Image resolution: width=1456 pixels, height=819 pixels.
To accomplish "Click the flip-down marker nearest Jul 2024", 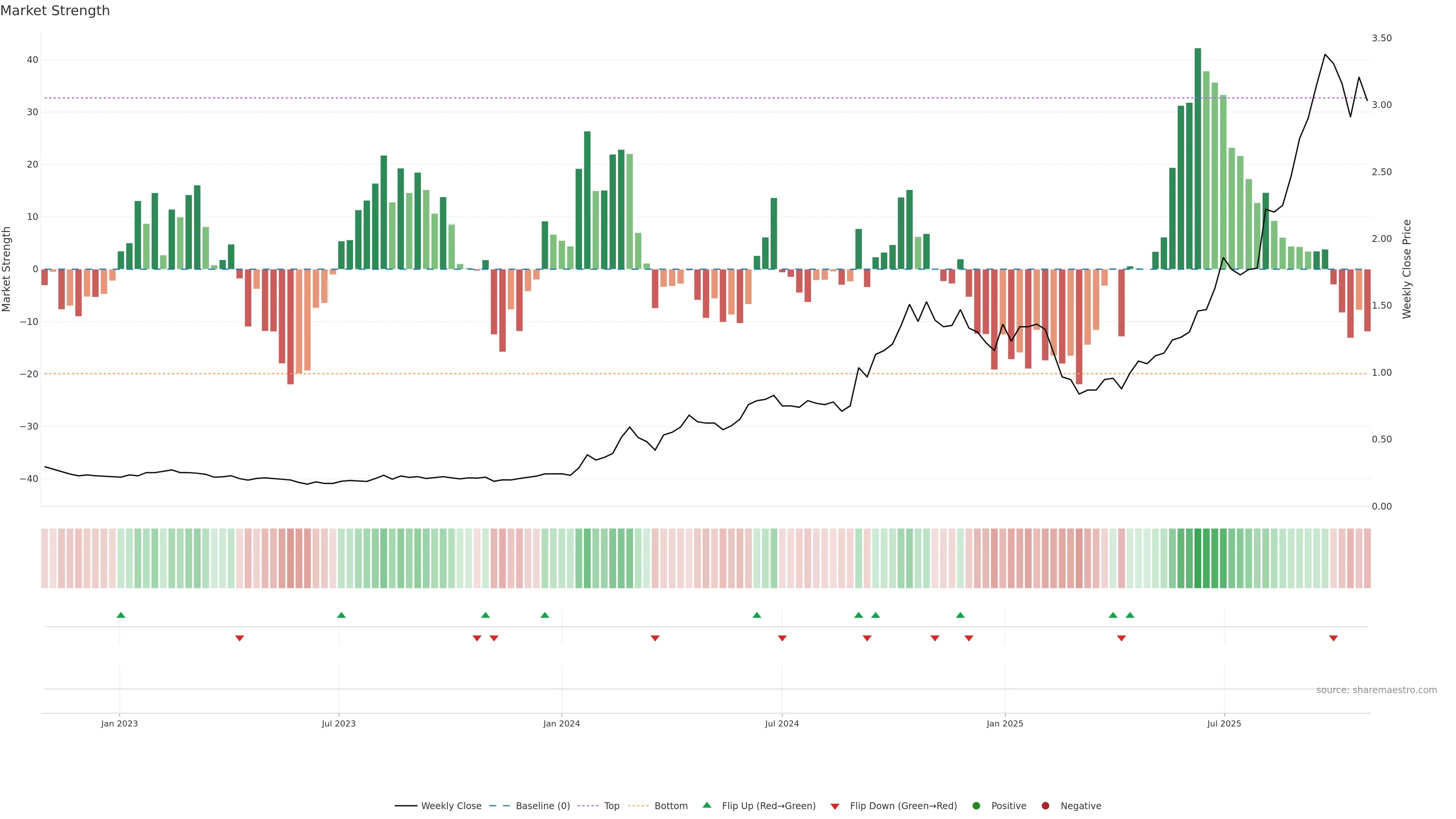I will point(782,638).
